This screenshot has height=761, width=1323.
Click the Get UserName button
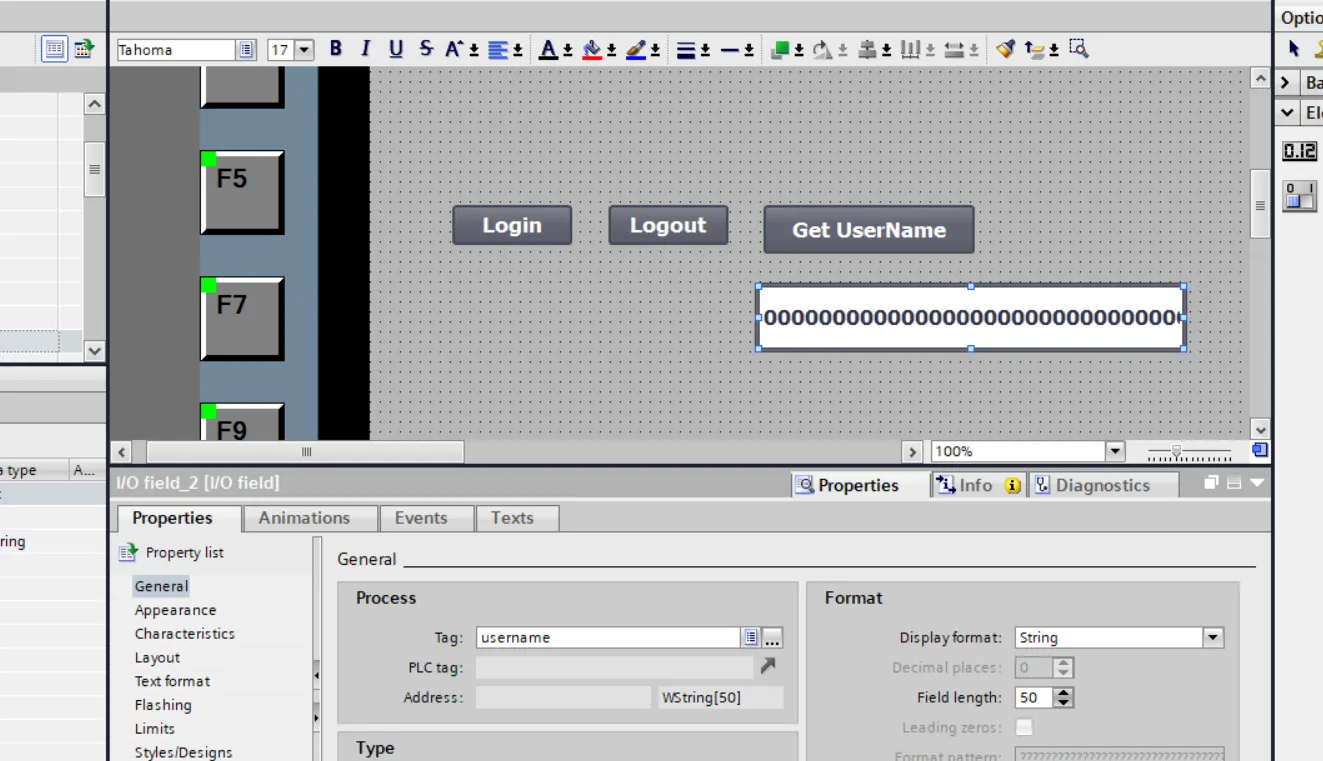pyautogui.click(x=869, y=230)
